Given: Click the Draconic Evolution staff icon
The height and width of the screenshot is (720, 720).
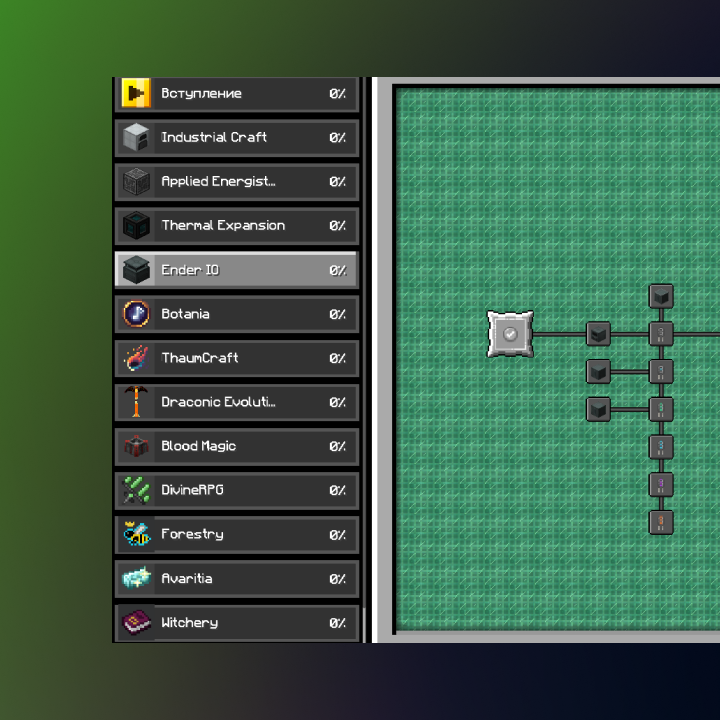Looking at the screenshot, I should pyautogui.click(x=136, y=402).
